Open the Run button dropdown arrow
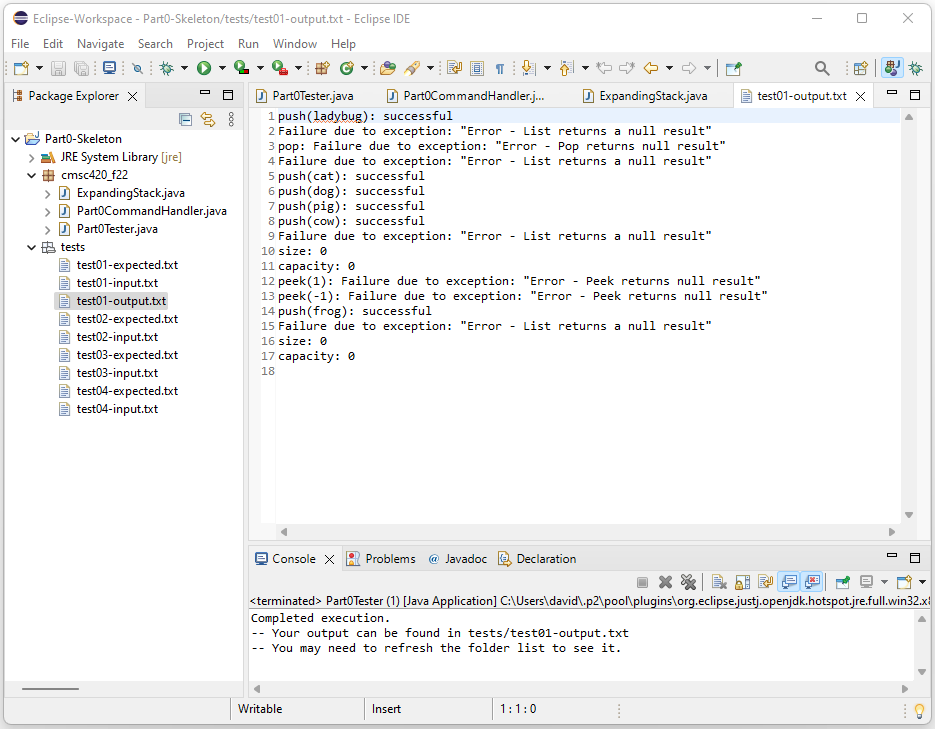Image resolution: width=935 pixels, height=729 pixels. click(x=222, y=69)
